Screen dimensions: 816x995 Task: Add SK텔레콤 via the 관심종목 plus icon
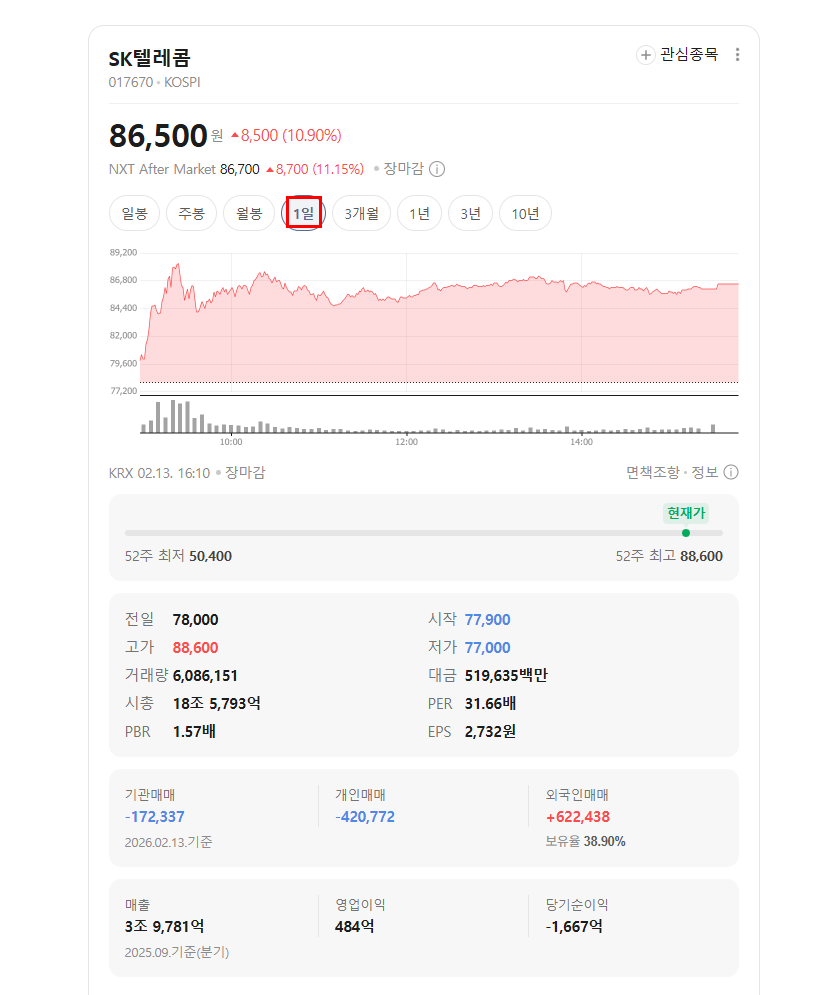click(645, 55)
